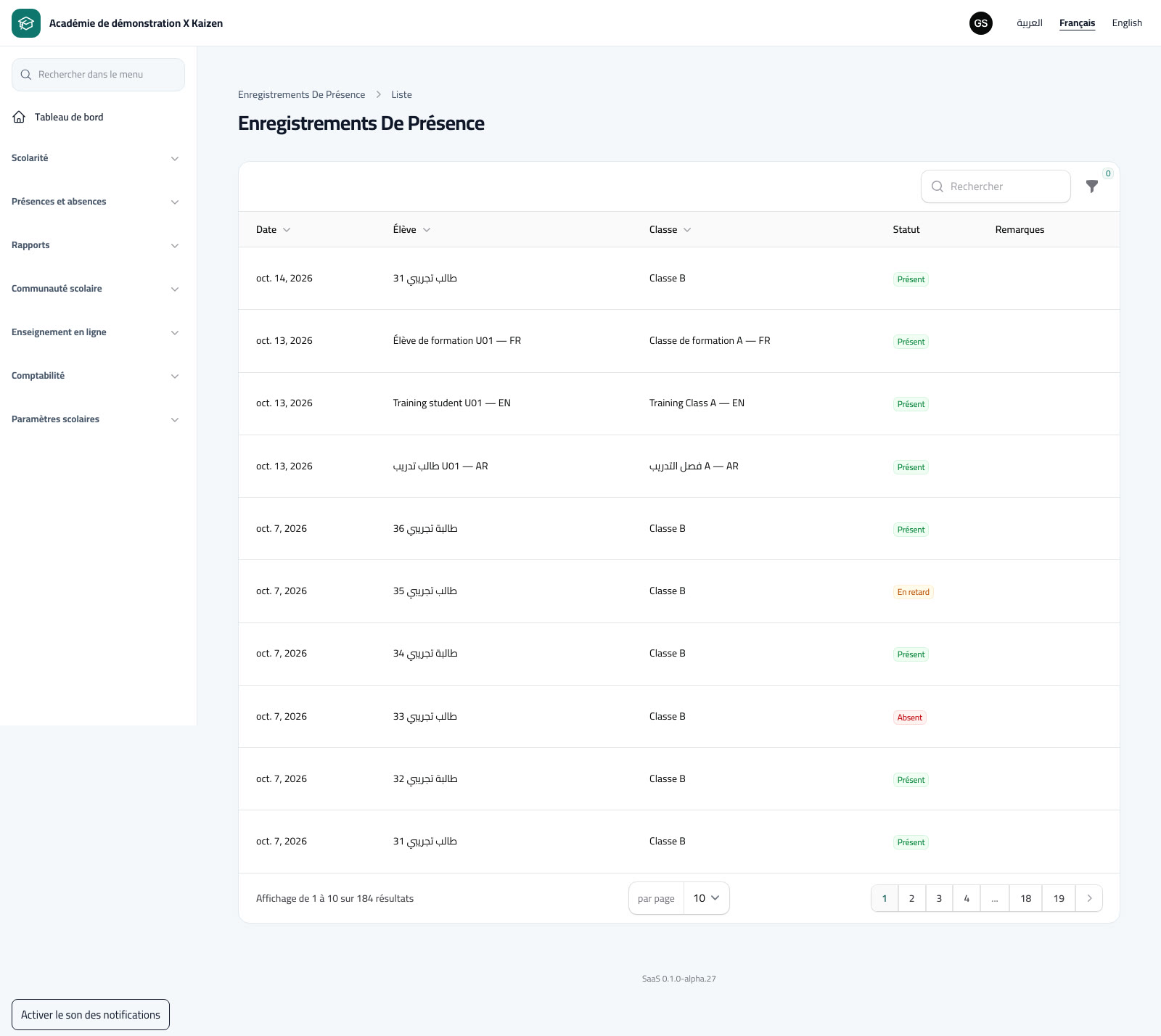The image size is (1161, 1036).
Task: Expand the Scolarité sidebar section
Action: coord(95,158)
